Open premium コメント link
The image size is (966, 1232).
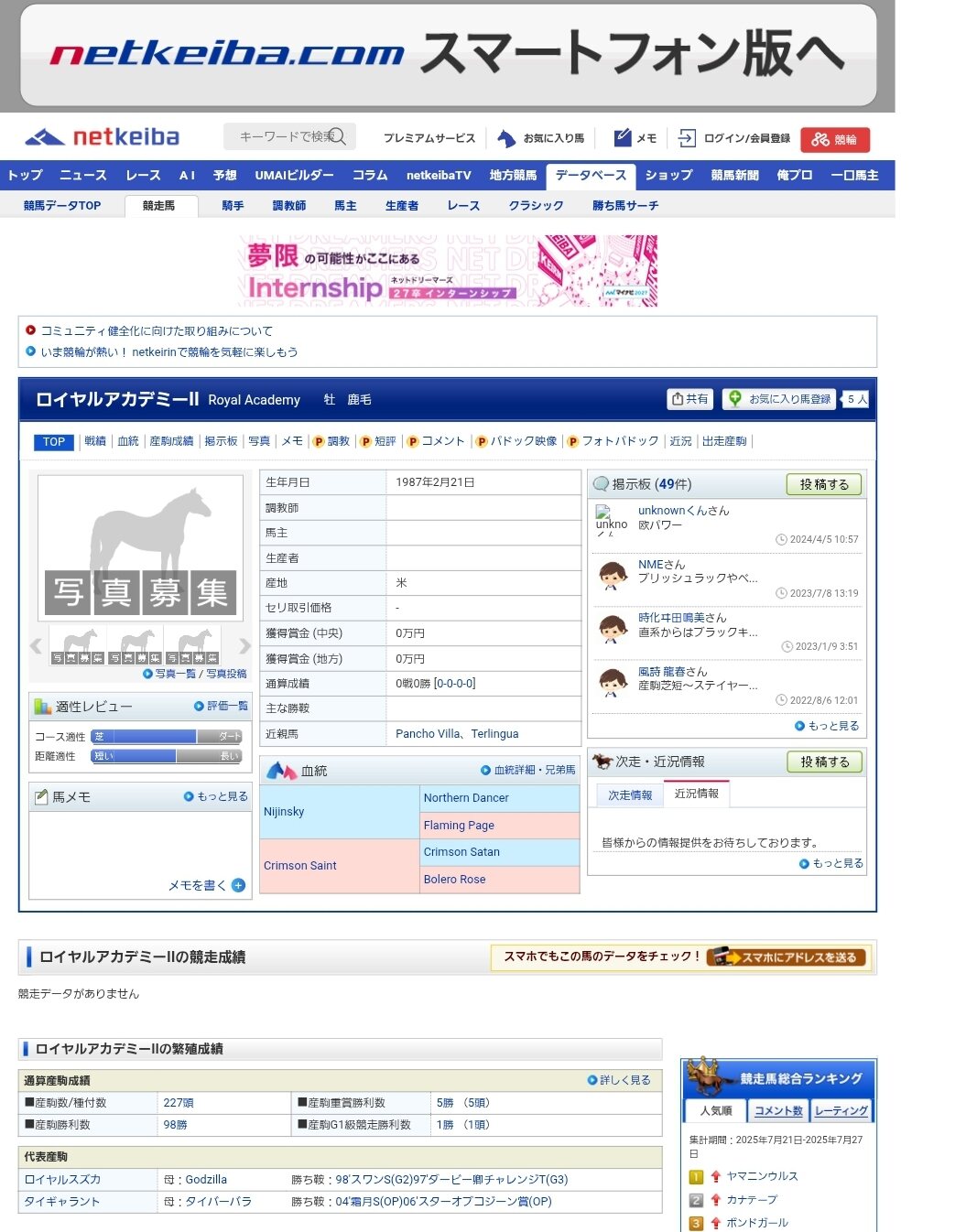pyautogui.click(x=436, y=441)
